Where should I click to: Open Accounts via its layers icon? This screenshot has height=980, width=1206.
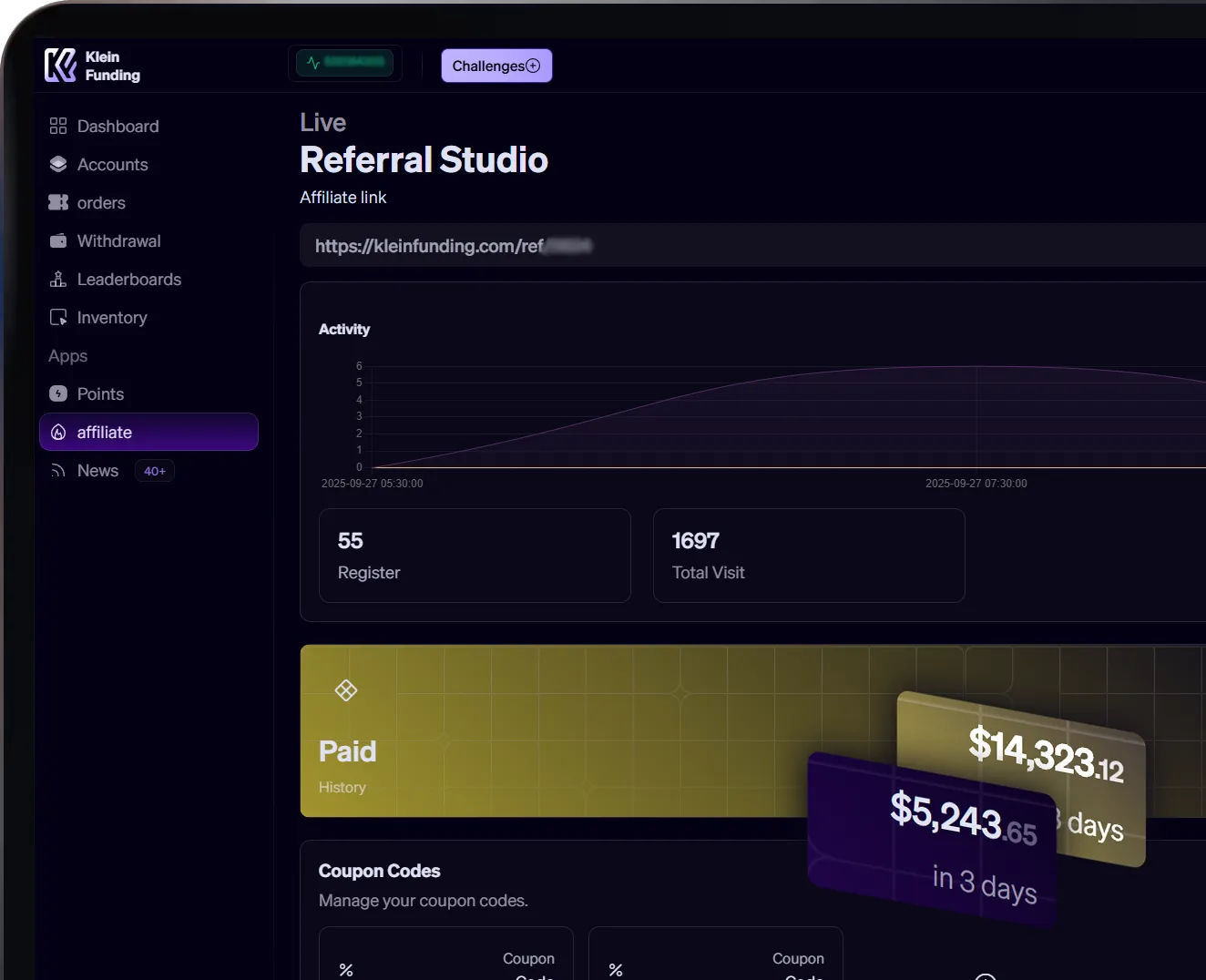57,164
